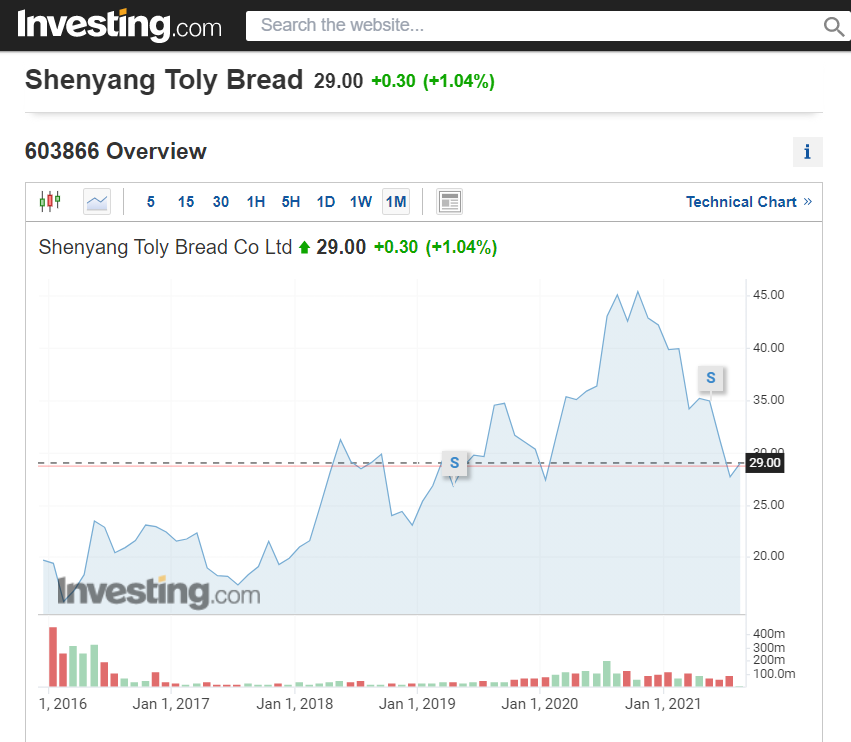Click the S marker near 2019
Viewport: 851px width, 742px height.
(x=454, y=463)
